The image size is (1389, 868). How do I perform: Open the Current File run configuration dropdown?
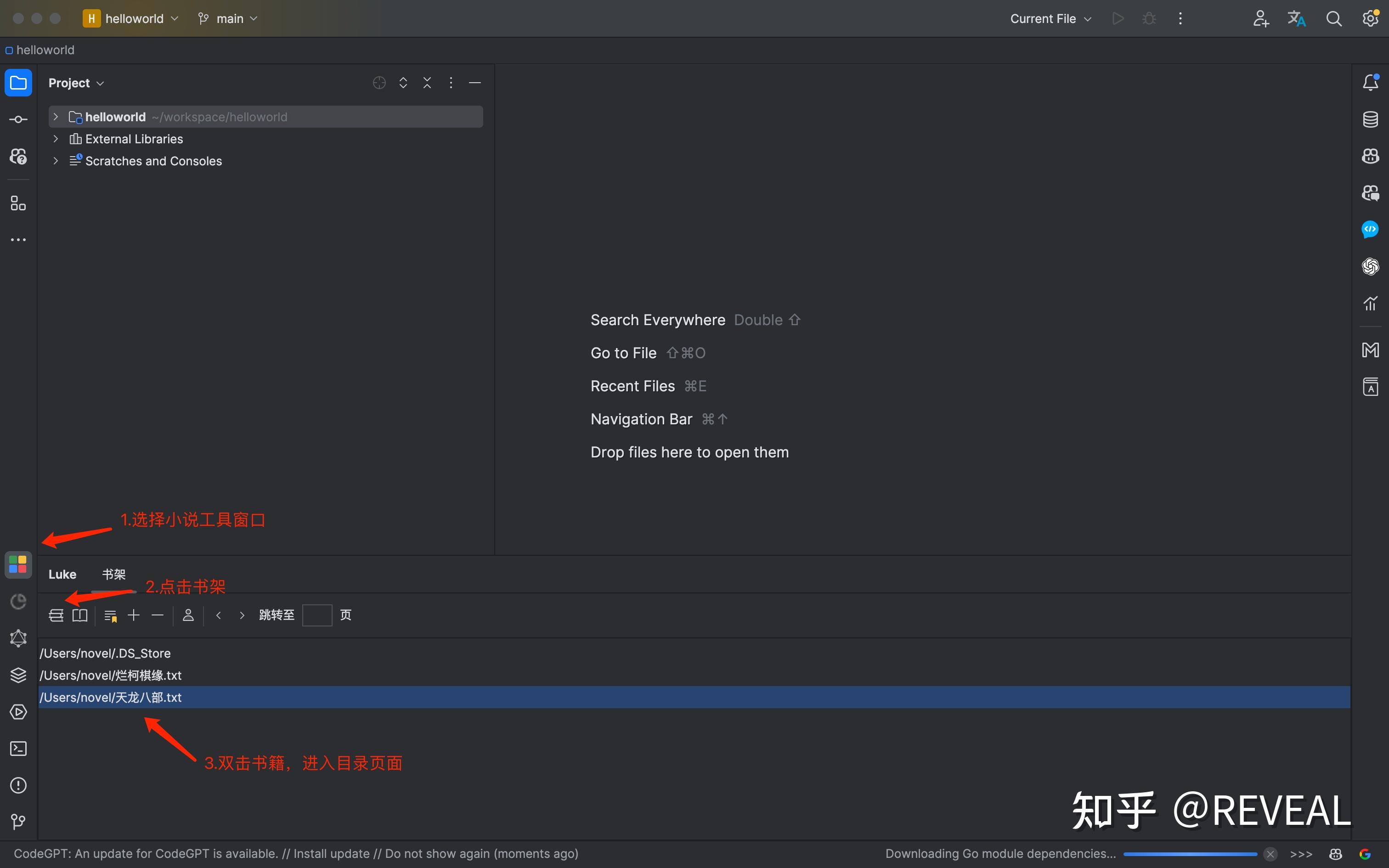point(1050,18)
